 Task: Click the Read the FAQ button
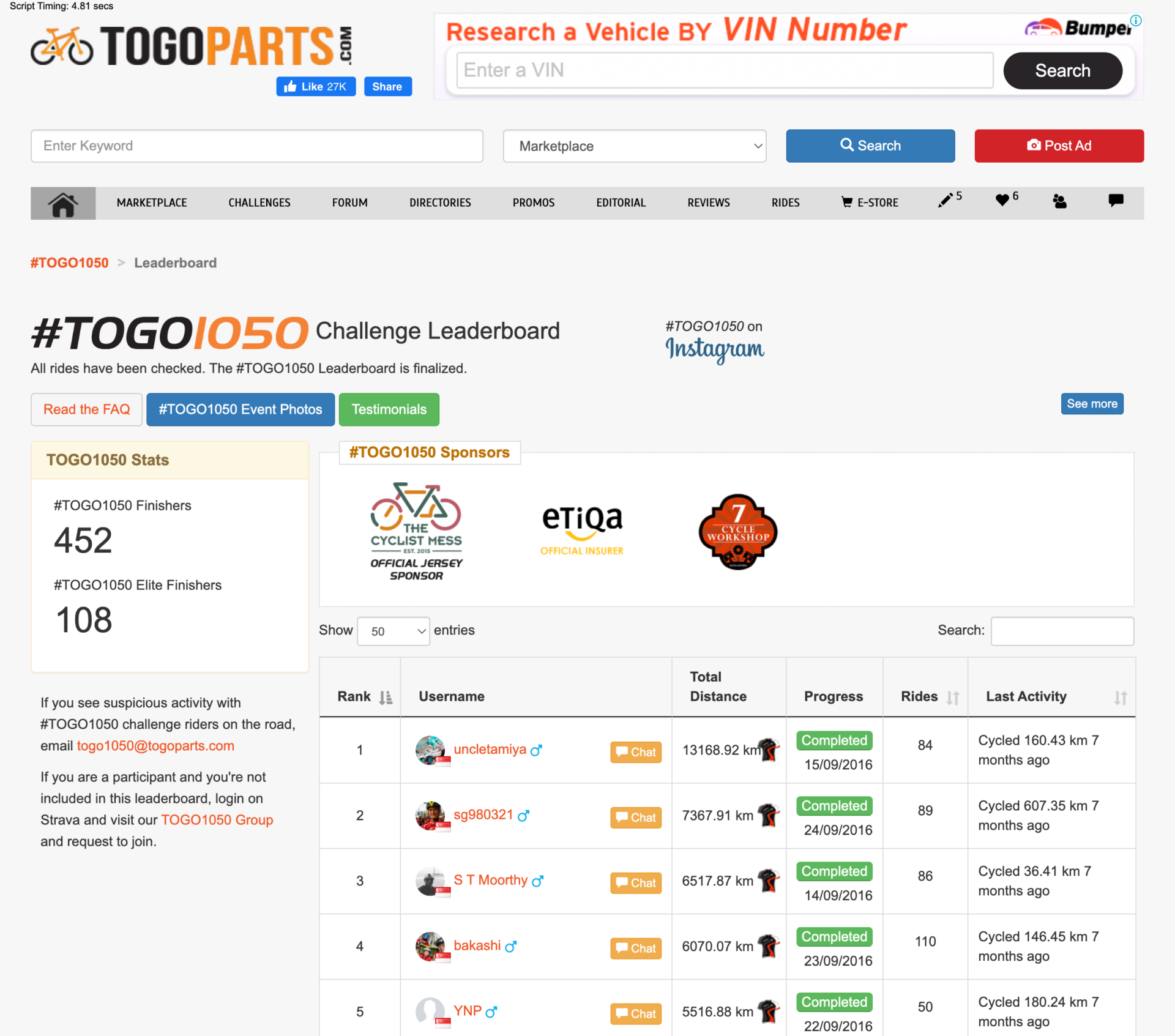coord(86,409)
